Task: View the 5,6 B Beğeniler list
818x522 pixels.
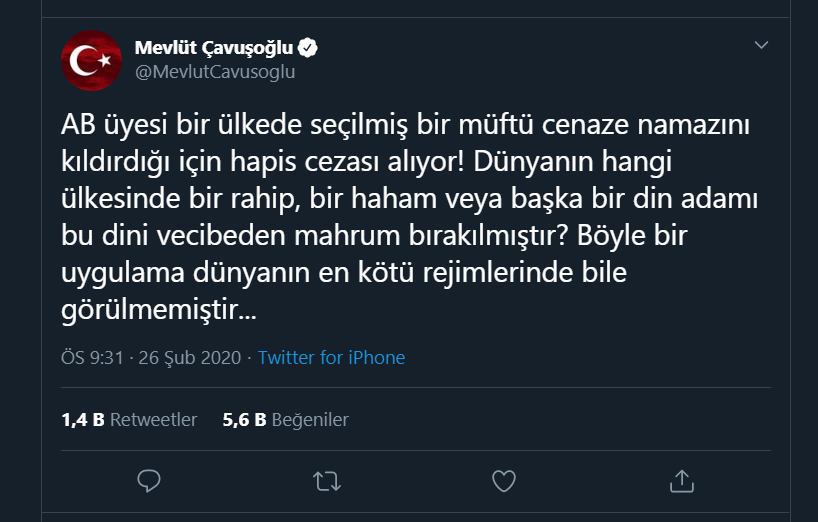Action: [285, 419]
